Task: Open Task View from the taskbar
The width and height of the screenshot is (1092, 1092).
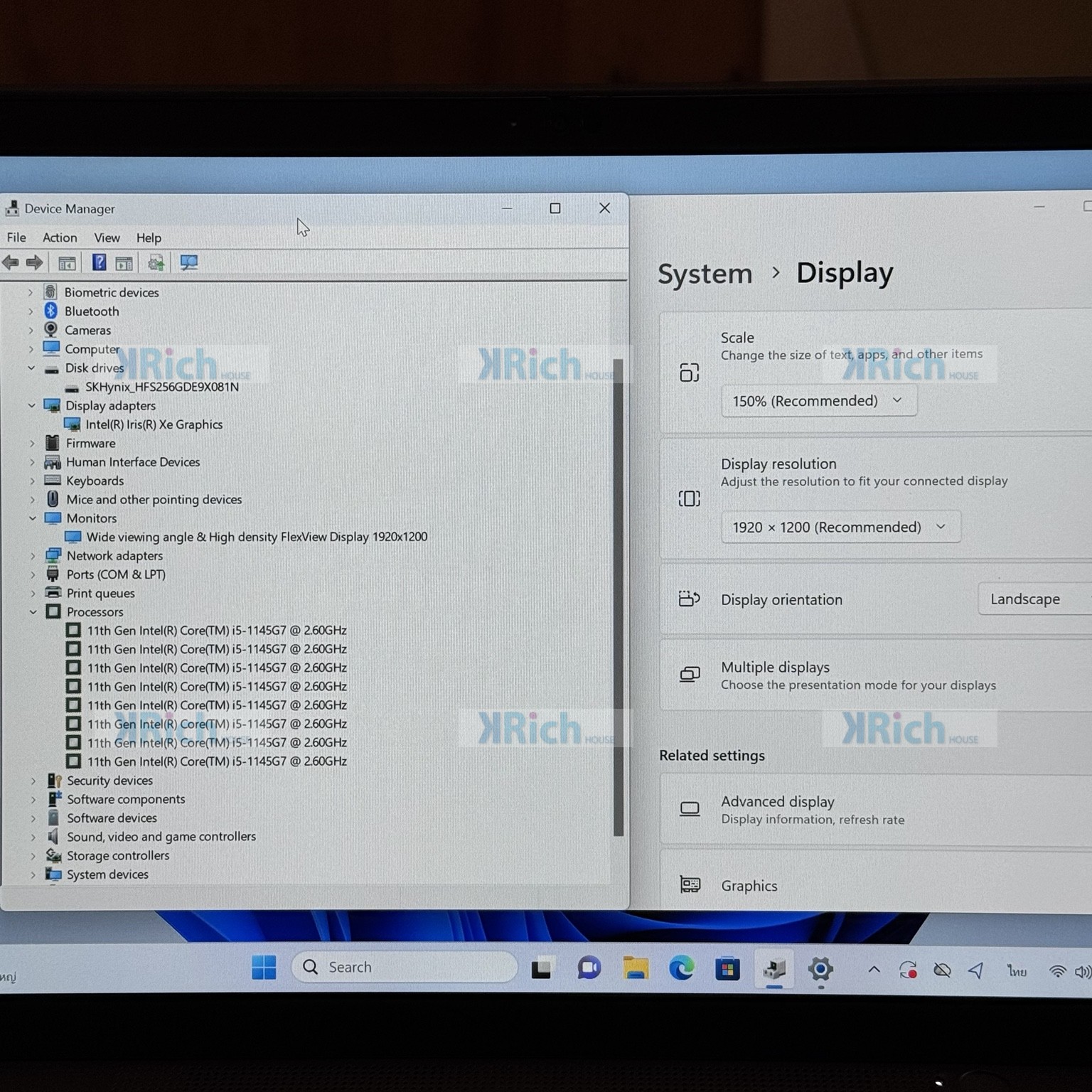Action: (x=541, y=968)
